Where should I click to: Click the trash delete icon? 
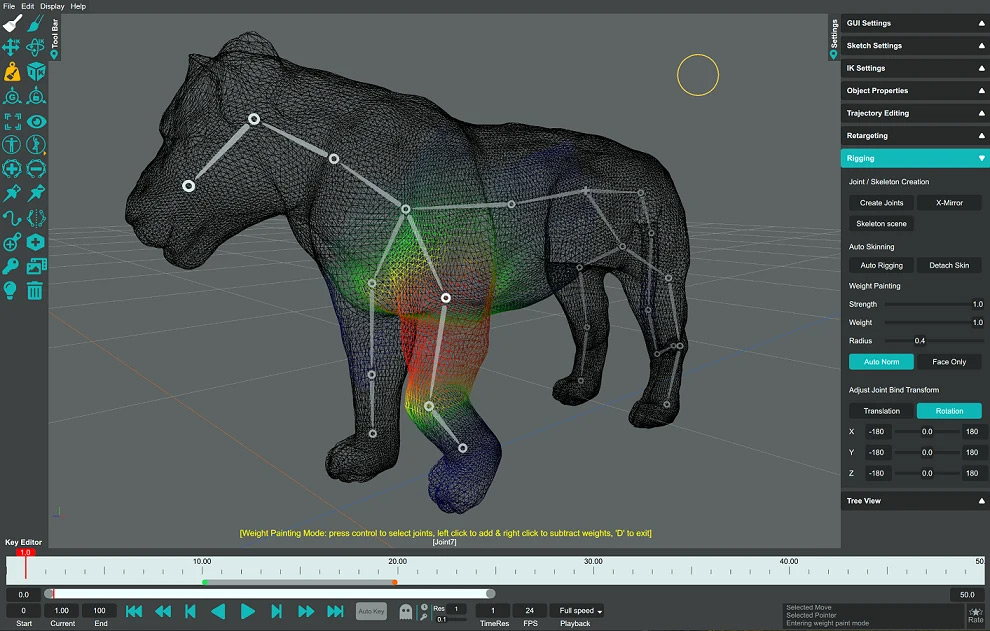(35, 291)
